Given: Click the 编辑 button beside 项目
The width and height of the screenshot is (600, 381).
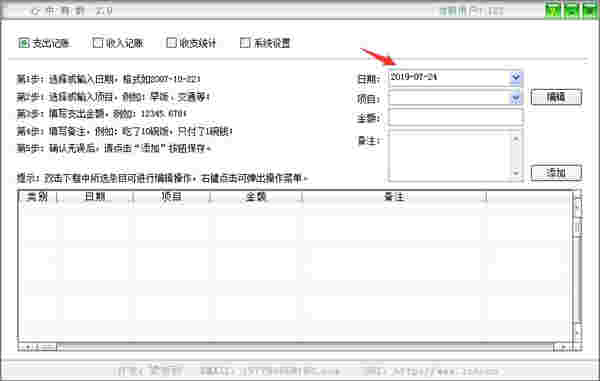Looking at the screenshot, I should [x=556, y=97].
